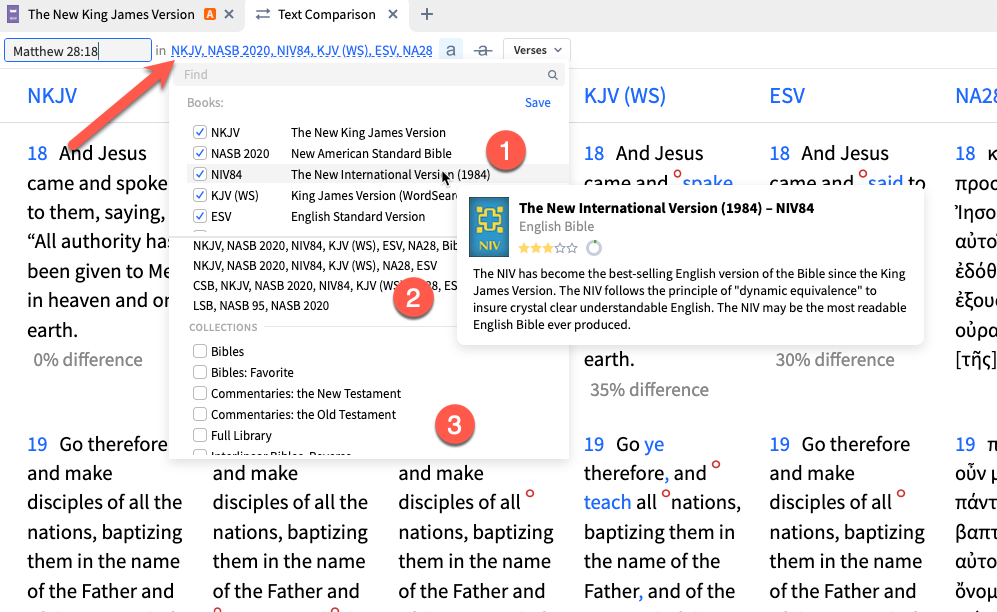Screen dimensions: 997x612
Task: Click the ESV column heading
Action: pos(787,95)
